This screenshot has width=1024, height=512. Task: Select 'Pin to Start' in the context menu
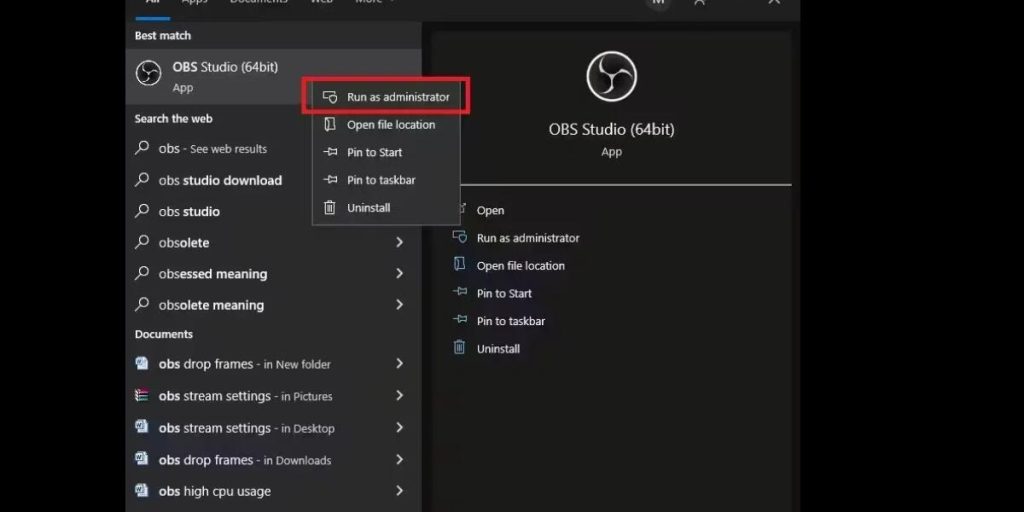(374, 152)
